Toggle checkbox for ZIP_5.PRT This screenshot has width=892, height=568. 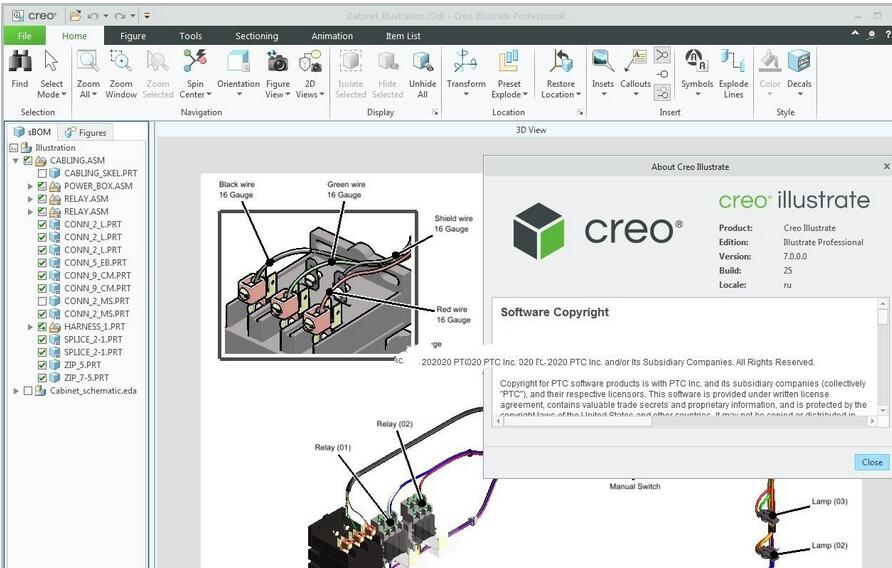click(x=42, y=365)
